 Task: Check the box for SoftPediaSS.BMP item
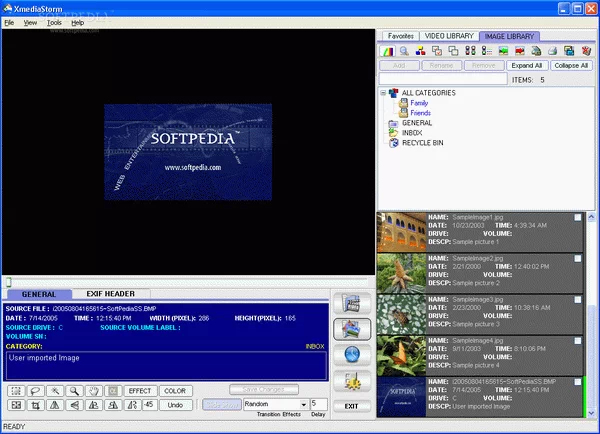(x=578, y=382)
